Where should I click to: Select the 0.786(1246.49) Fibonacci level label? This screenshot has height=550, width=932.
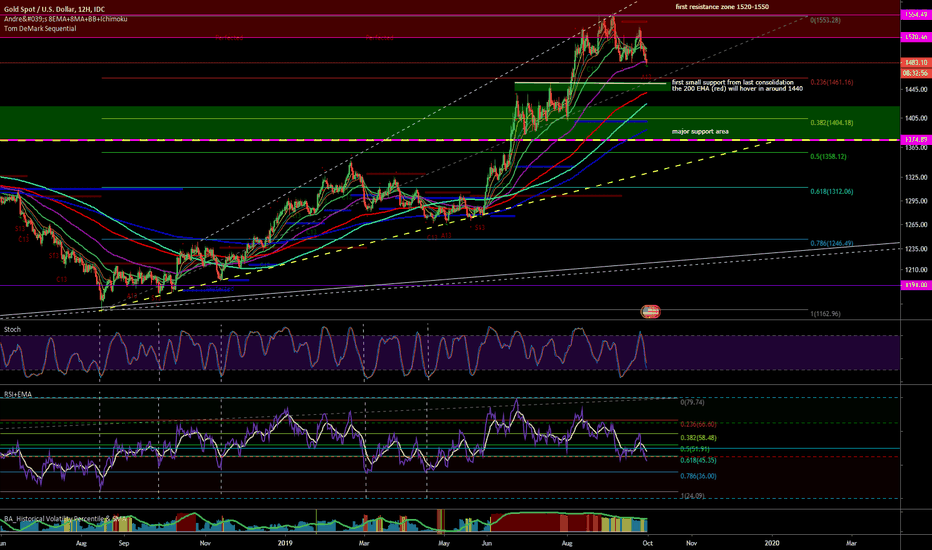[832, 243]
